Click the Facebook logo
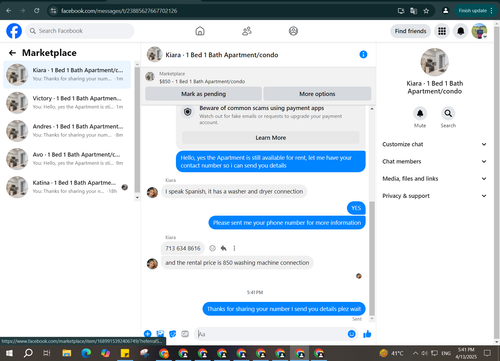The height and width of the screenshot is (361, 500). point(14,31)
